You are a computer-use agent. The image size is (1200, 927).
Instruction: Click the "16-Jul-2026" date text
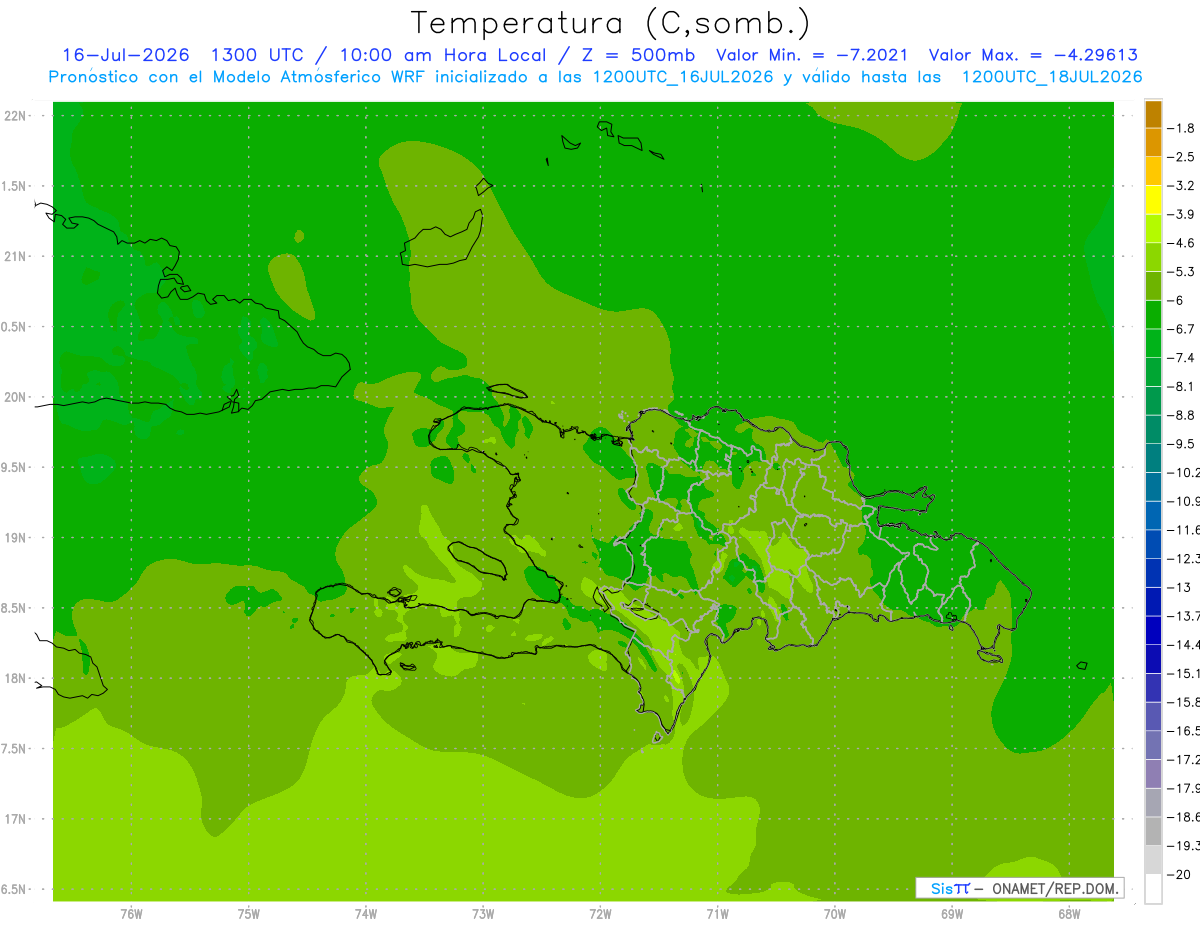pos(128,55)
